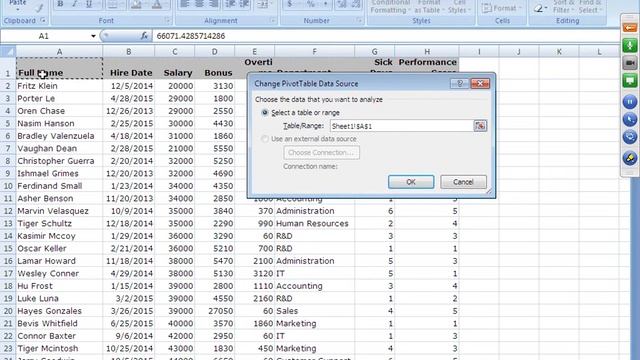Open the Clipboard dialog launcher
The height and width of the screenshot is (360, 640).
click(x=43, y=20)
